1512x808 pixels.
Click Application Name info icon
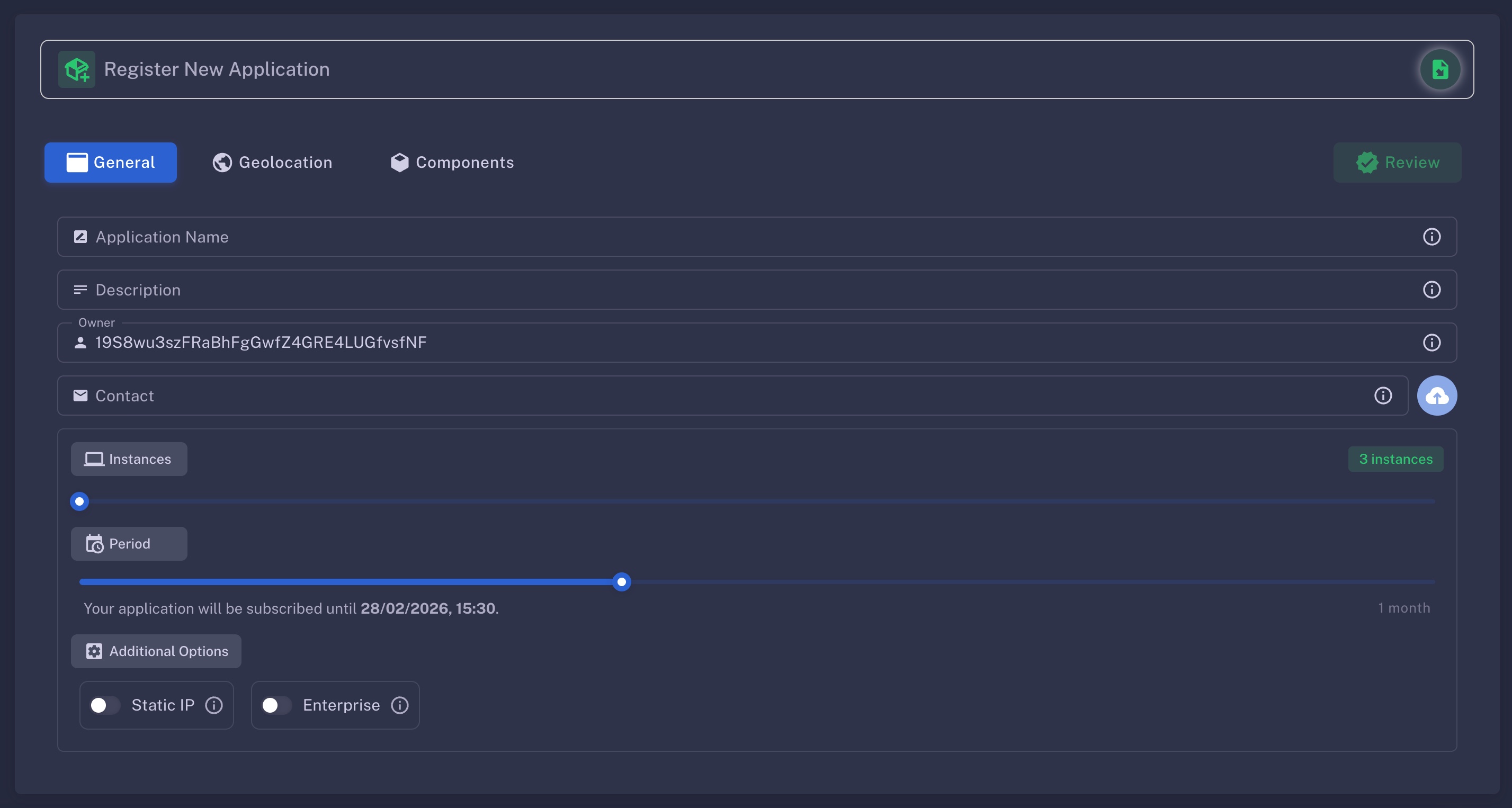[x=1432, y=237]
